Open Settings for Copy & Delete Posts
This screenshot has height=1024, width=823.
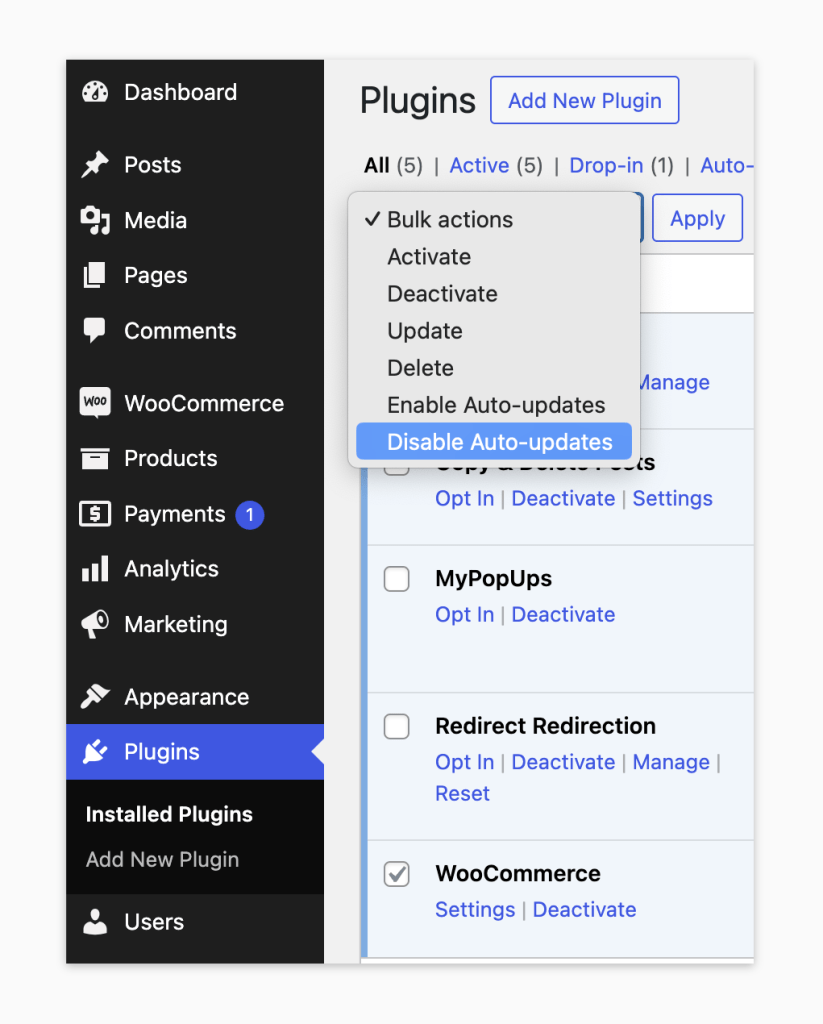(x=672, y=498)
